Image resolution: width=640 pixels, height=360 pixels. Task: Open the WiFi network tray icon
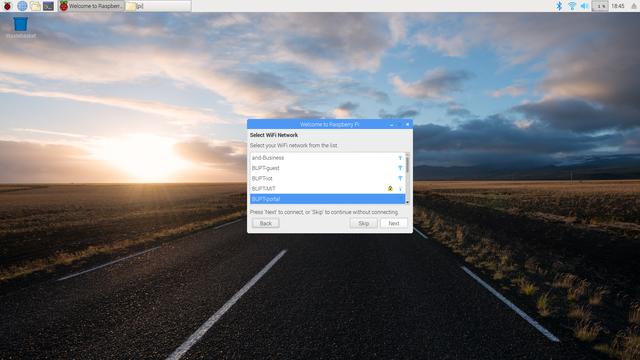point(572,6)
